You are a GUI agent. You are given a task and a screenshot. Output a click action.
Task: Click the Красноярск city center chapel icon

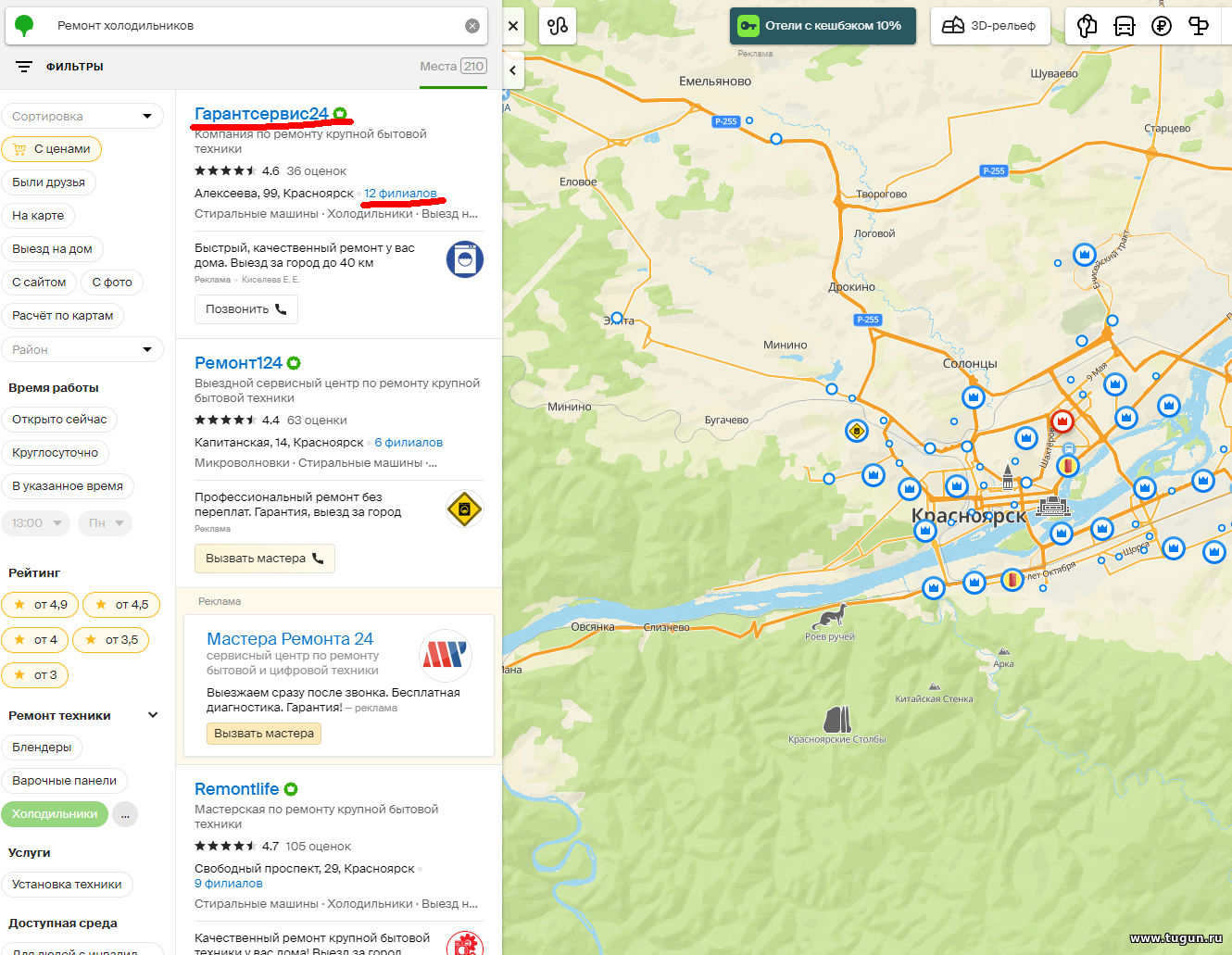click(1008, 477)
